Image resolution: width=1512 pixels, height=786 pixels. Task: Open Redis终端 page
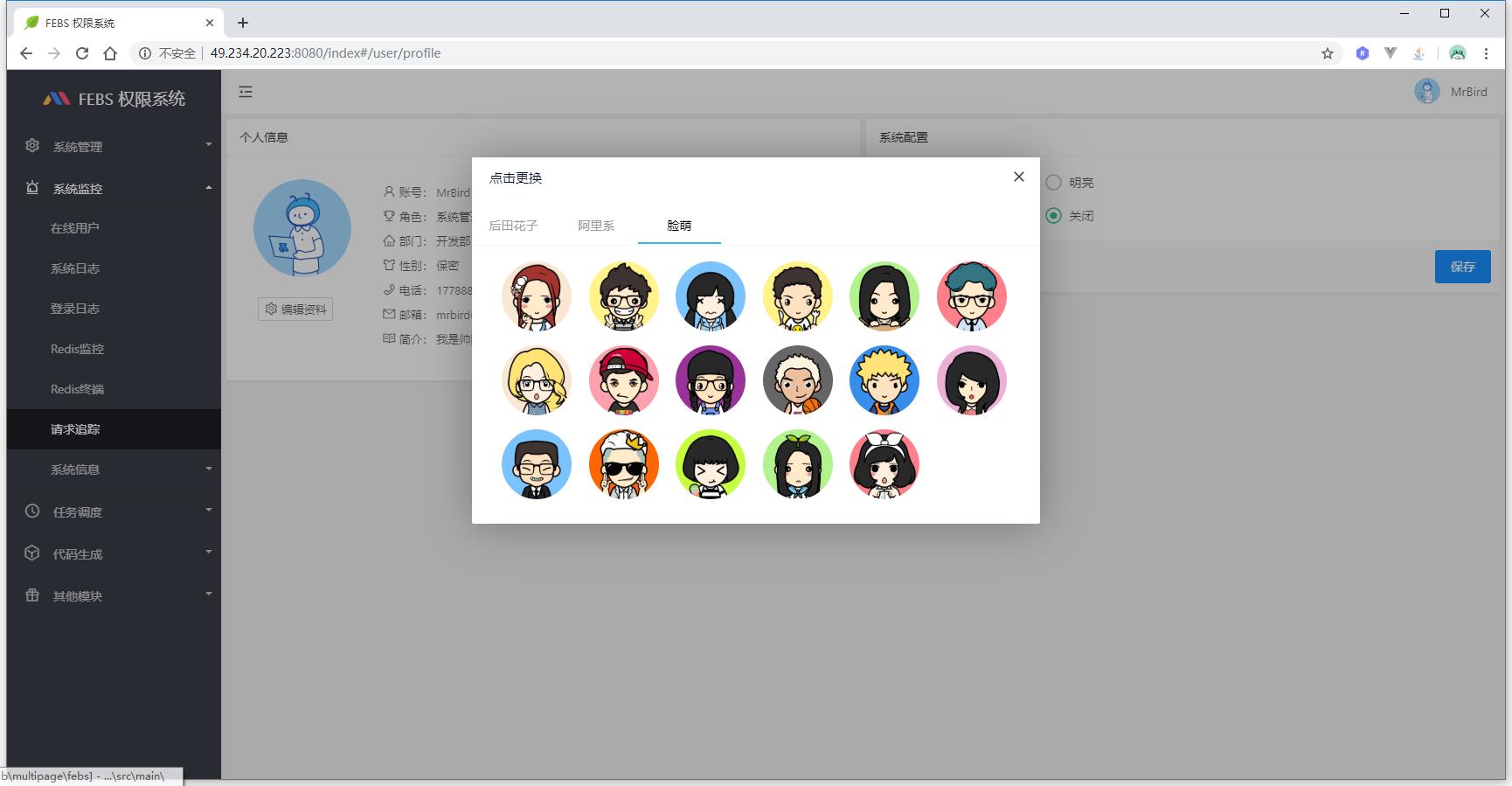[114, 389]
